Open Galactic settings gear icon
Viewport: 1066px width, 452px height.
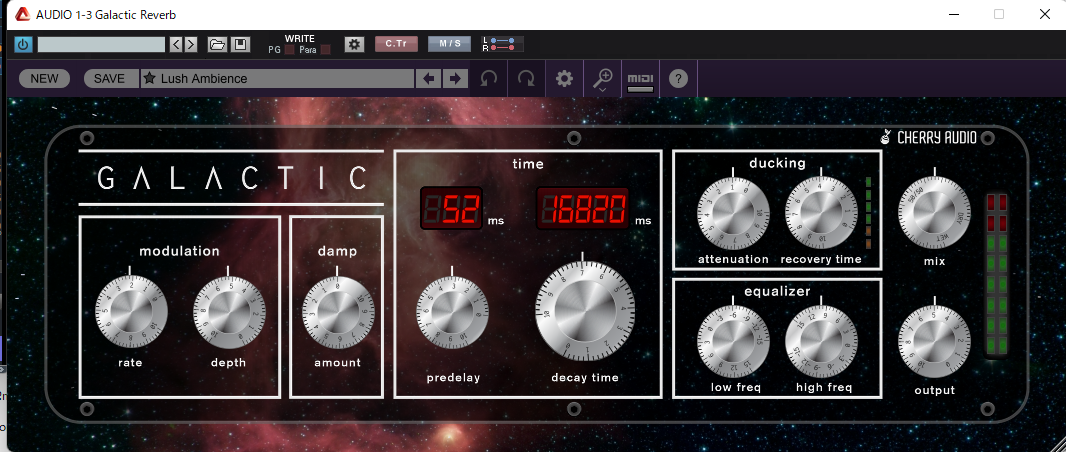564,79
